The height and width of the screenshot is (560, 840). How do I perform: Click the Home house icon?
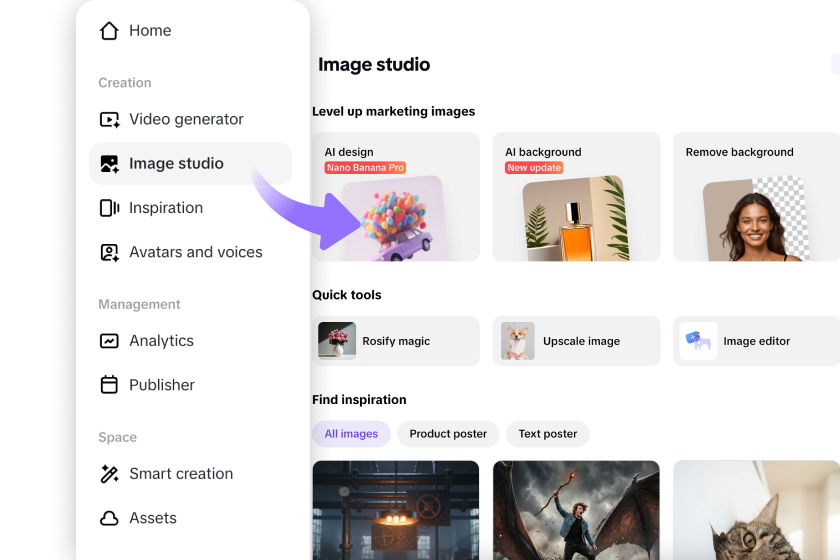point(109,31)
